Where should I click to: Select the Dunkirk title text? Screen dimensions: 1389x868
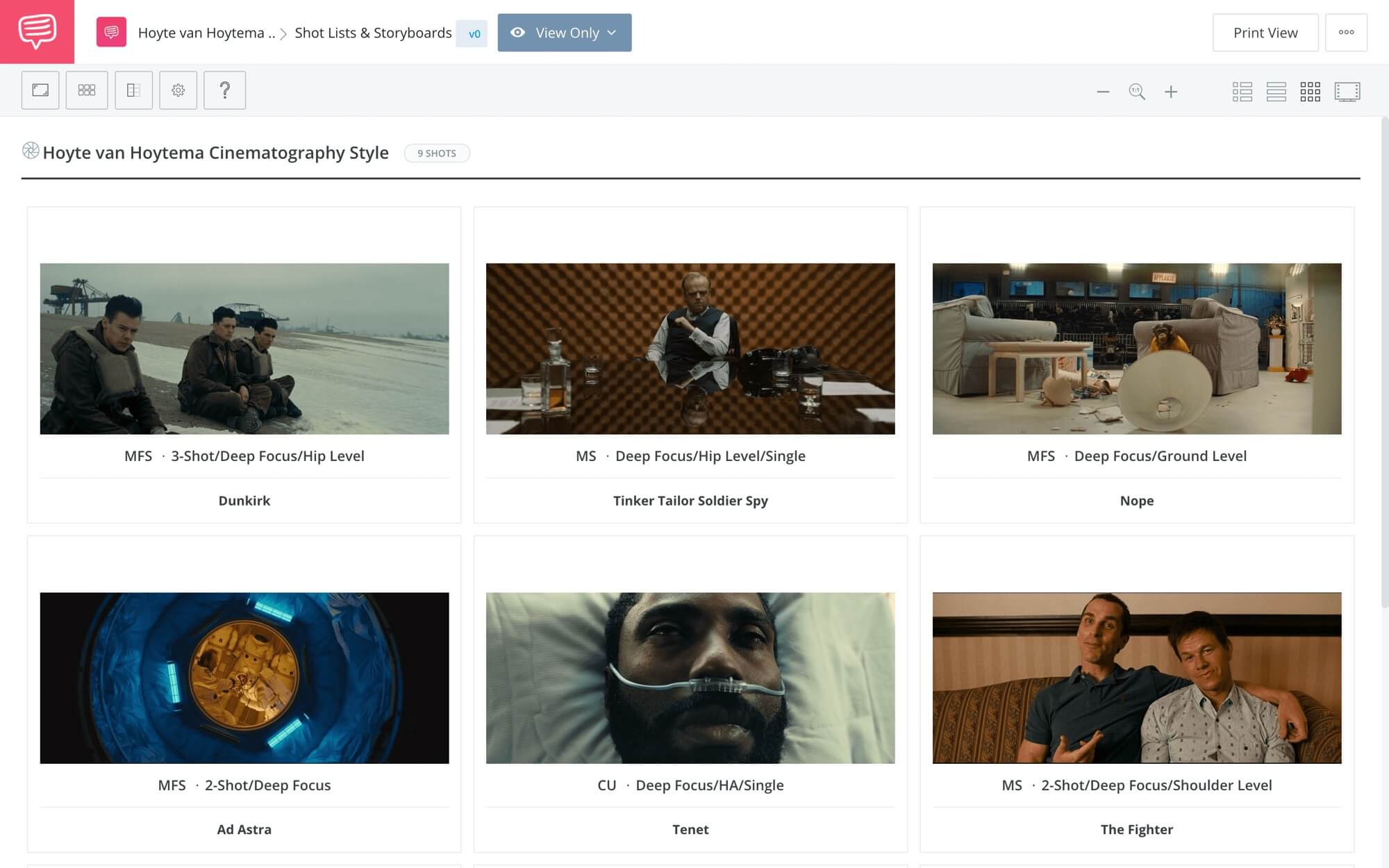point(244,501)
